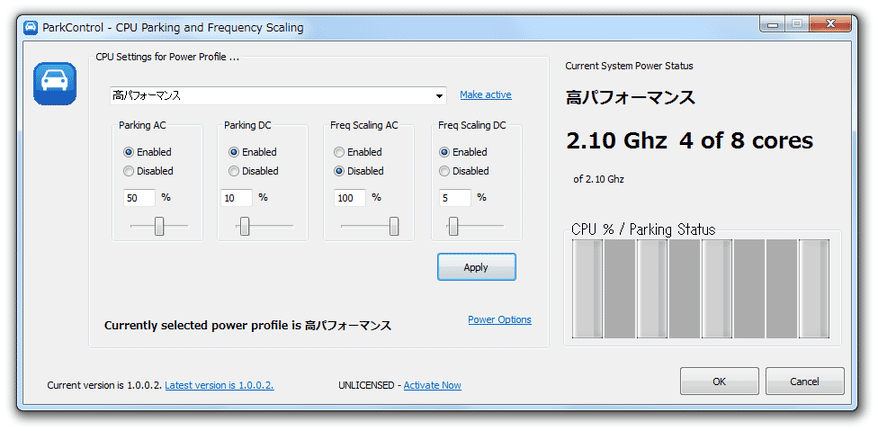Click the 4 of 8 cores text
The image size is (878, 431).
746,140
